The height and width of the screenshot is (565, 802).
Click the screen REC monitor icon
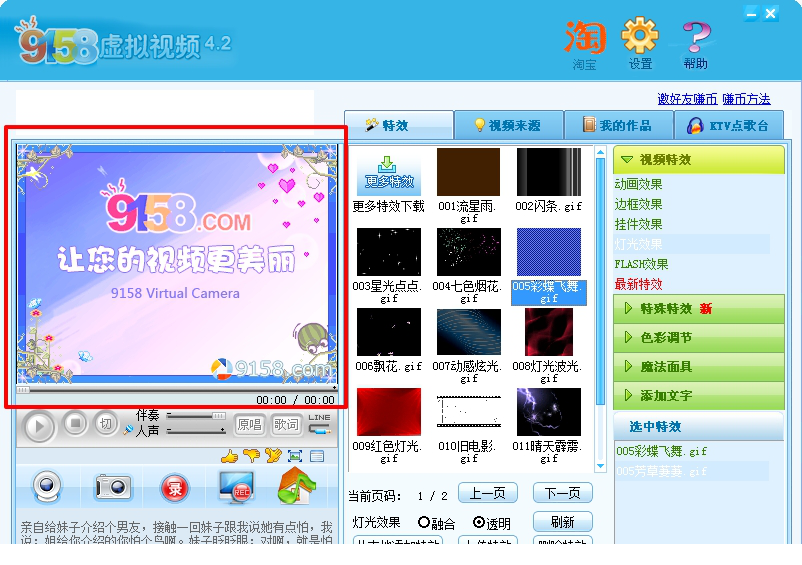click(236, 486)
